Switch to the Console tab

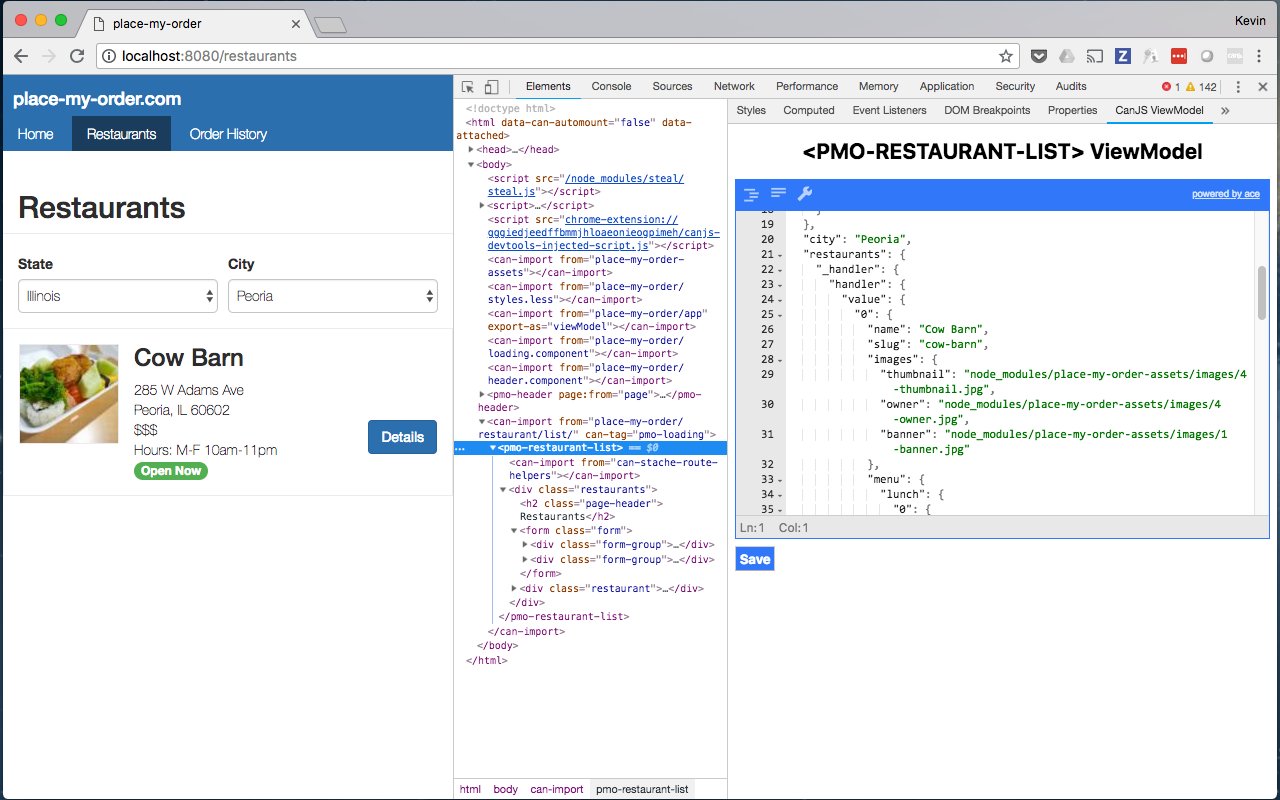click(611, 87)
